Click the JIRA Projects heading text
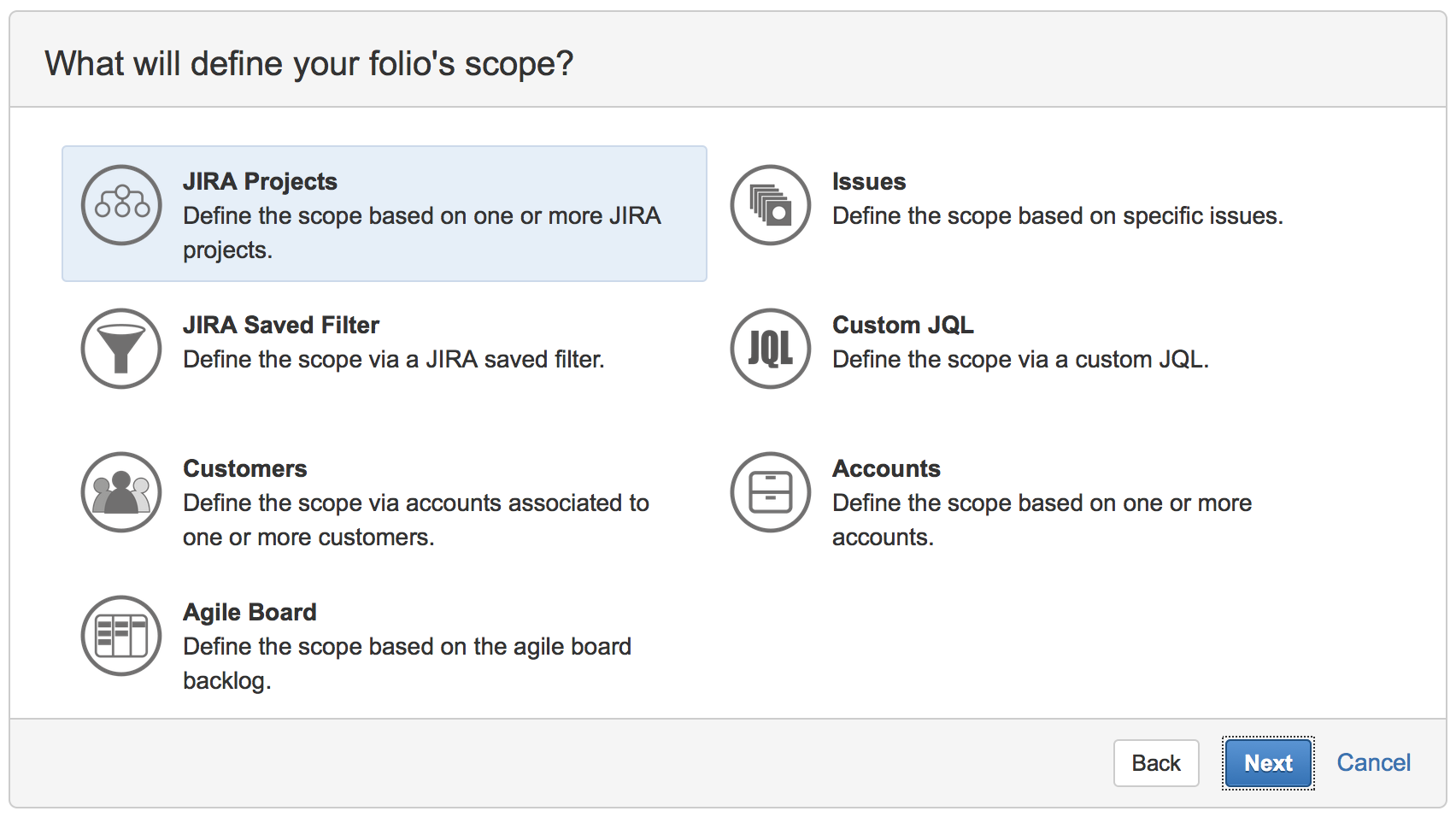The width and height of the screenshot is (1456, 817). click(260, 181)
